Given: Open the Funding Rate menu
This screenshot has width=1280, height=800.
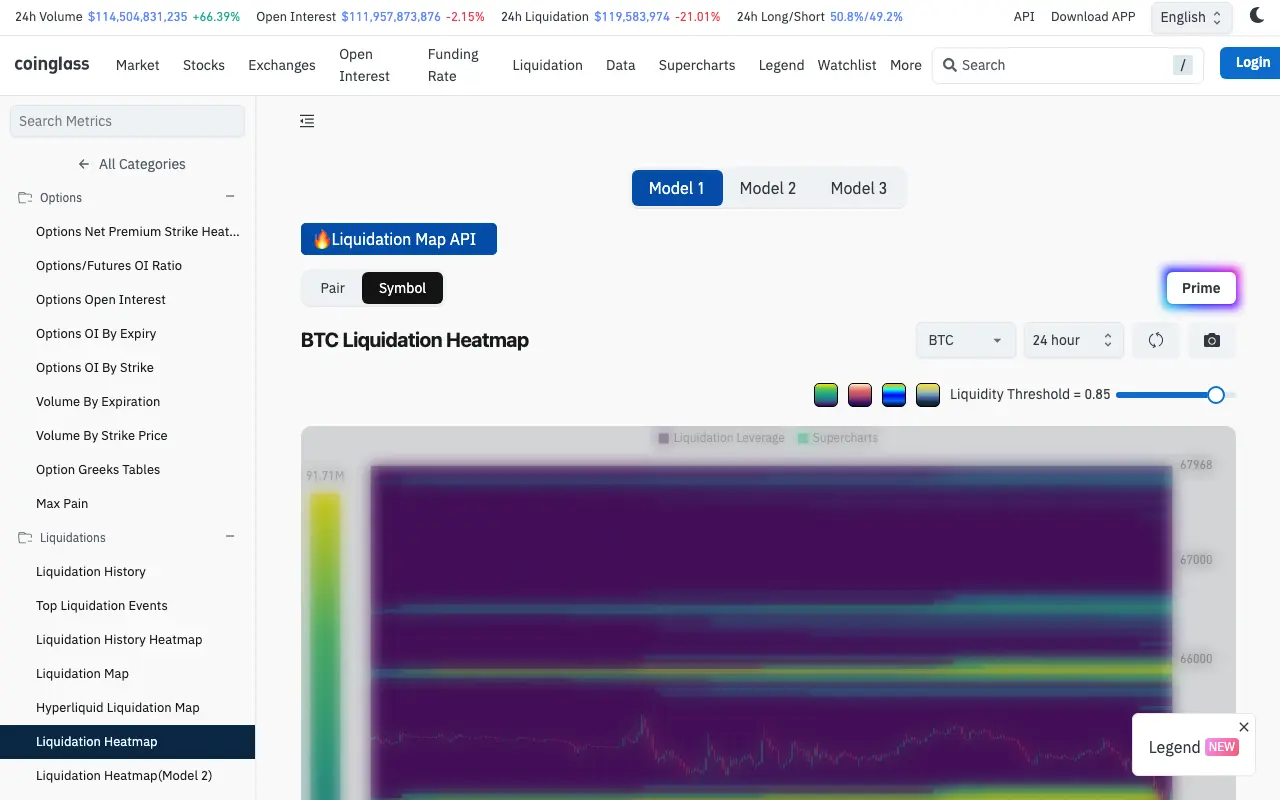Looking at the screenshot, I should click(x=453, y=65).
